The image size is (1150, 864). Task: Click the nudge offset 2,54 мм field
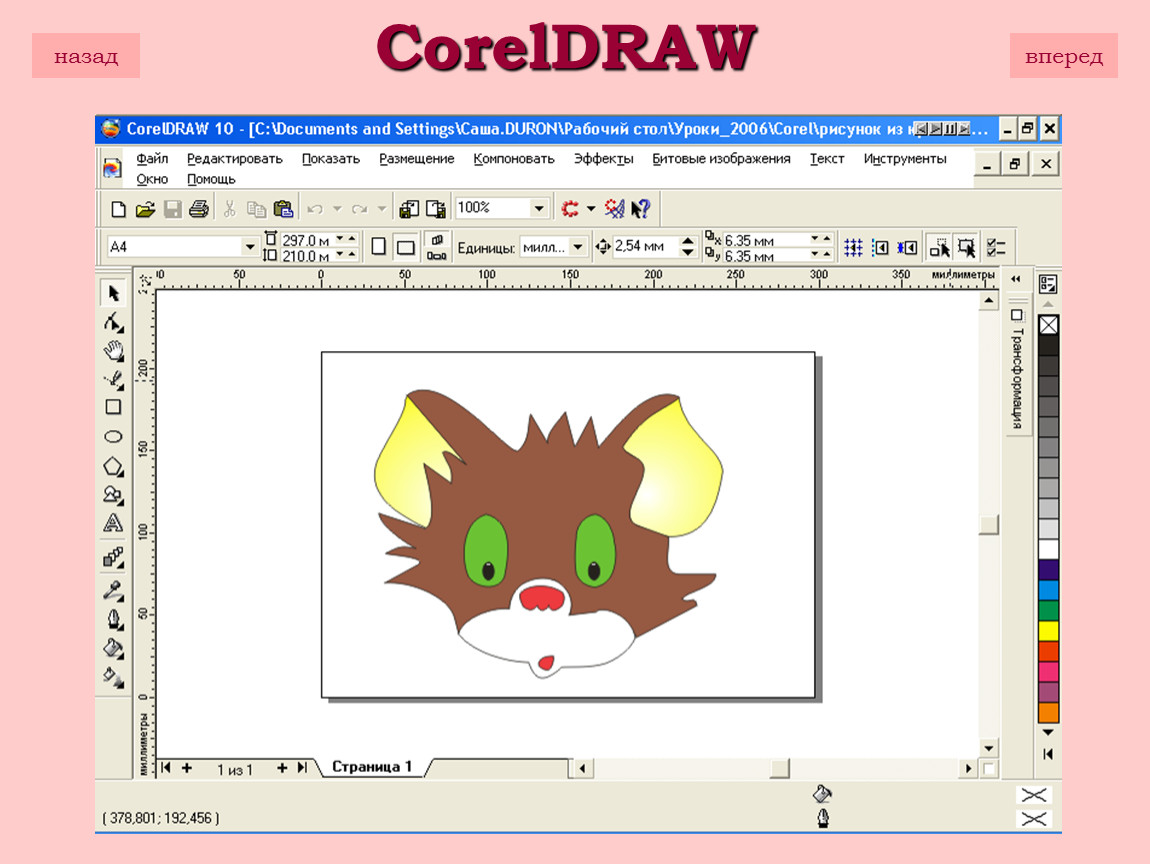[645, 246]
